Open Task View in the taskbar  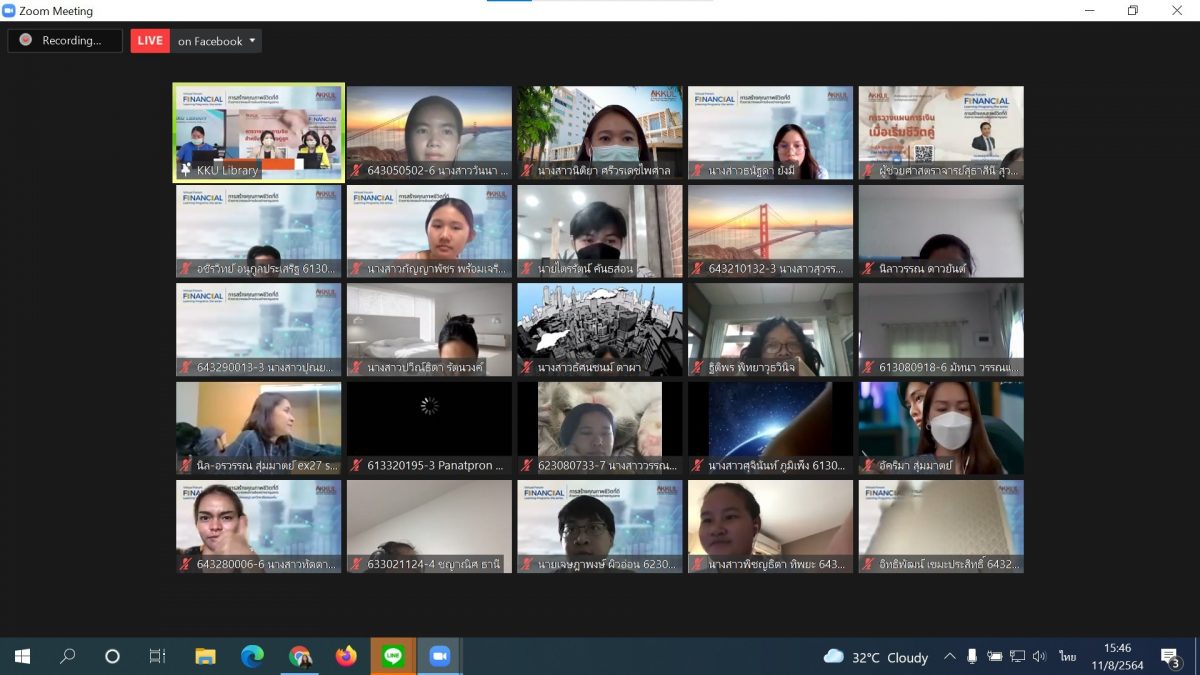point(157,656)
